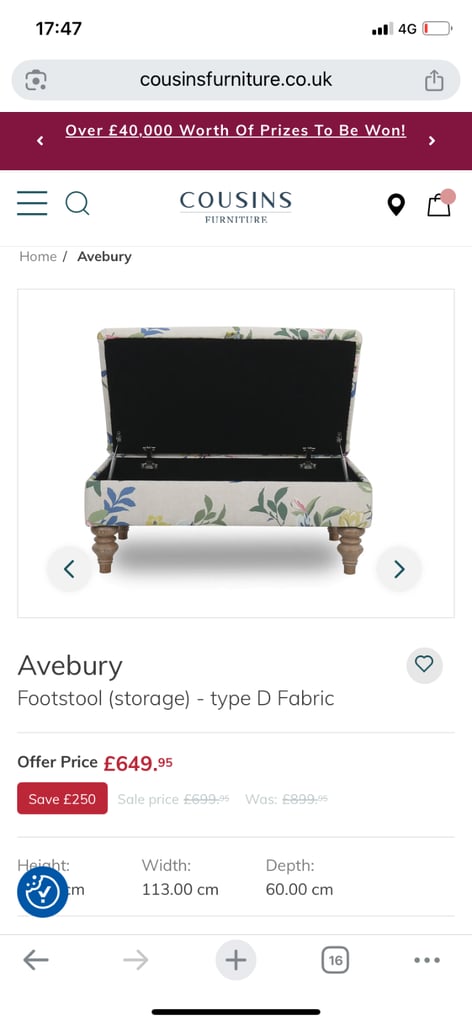The image size is (472, 1024).
Task: Show next product image
Action: tap(400, 569)
